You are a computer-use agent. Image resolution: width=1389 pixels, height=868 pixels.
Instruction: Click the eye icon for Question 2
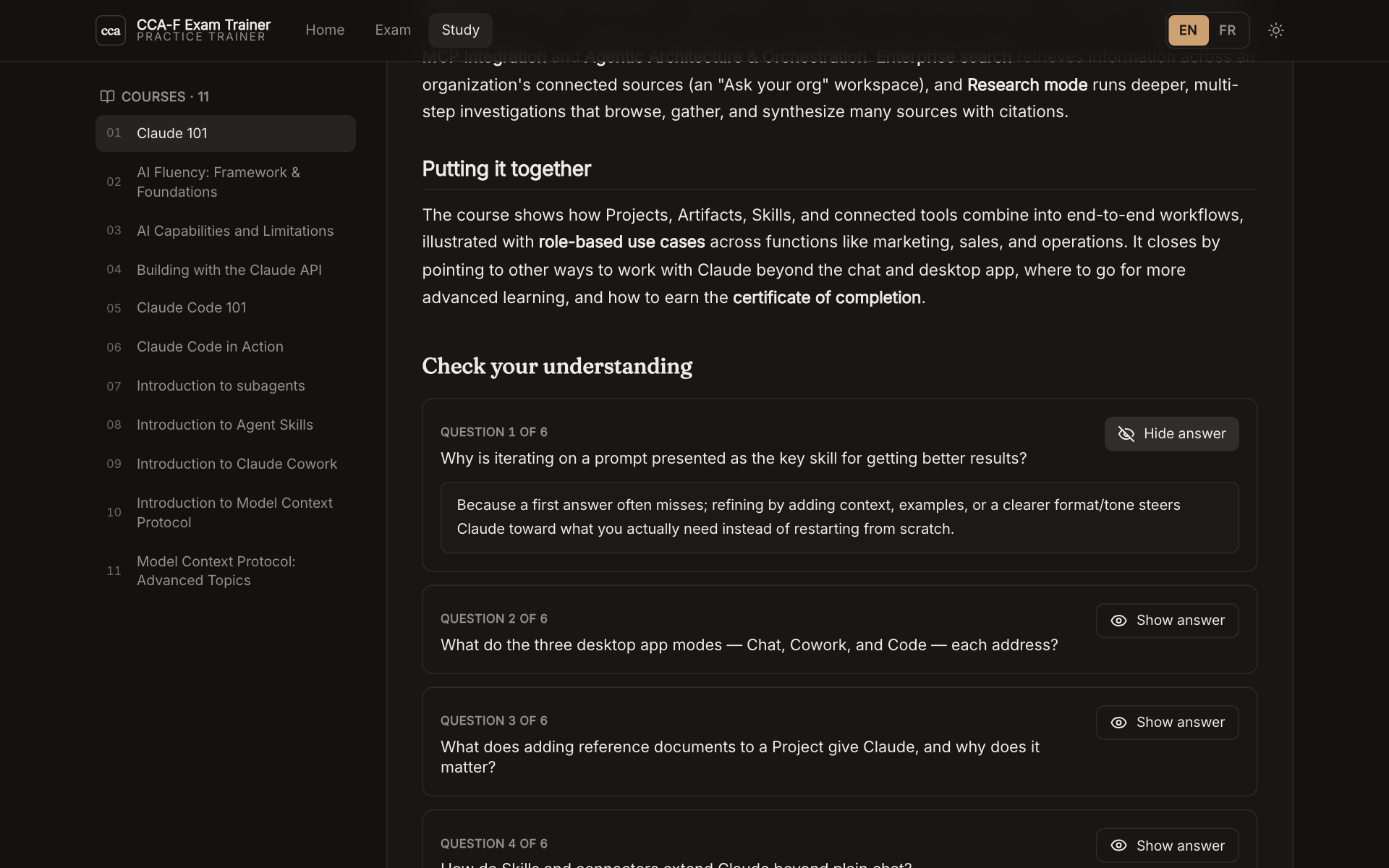click(x=1118, y=621)
